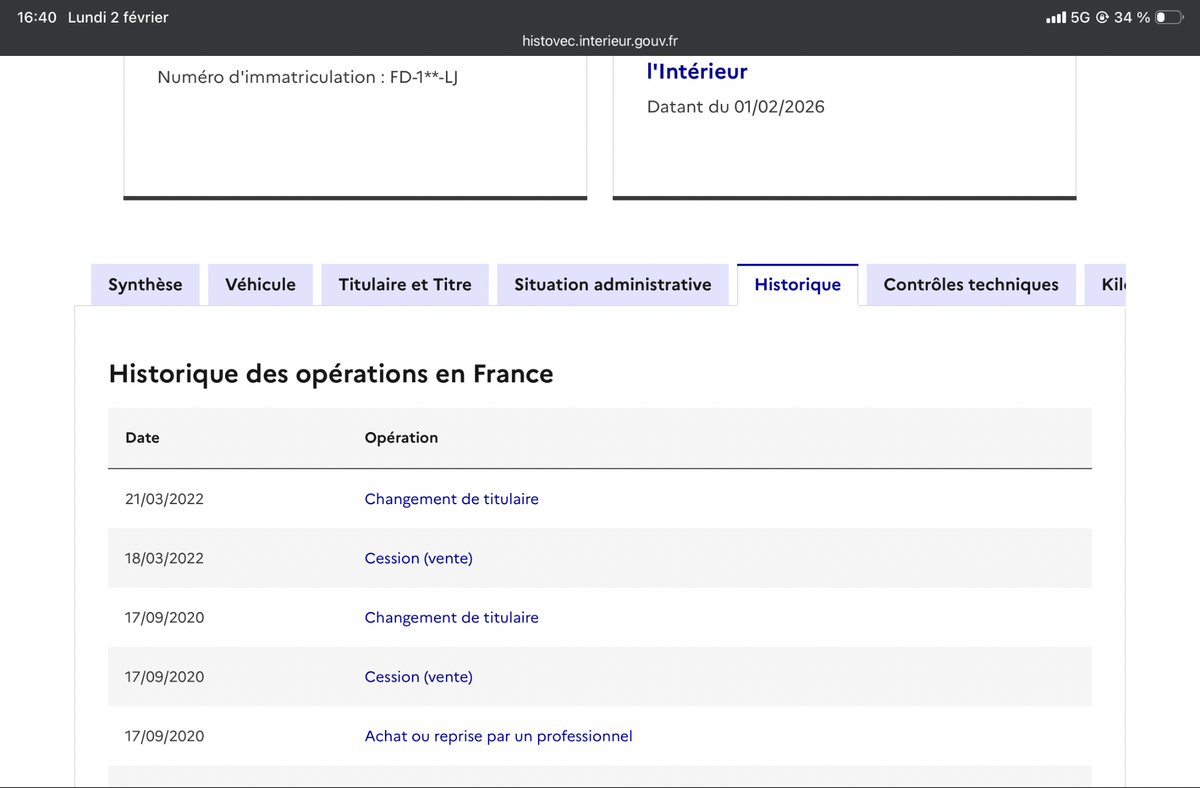Tap the cellular signal bars icon
The image size is (1200, 788).
pos(1055,17)
